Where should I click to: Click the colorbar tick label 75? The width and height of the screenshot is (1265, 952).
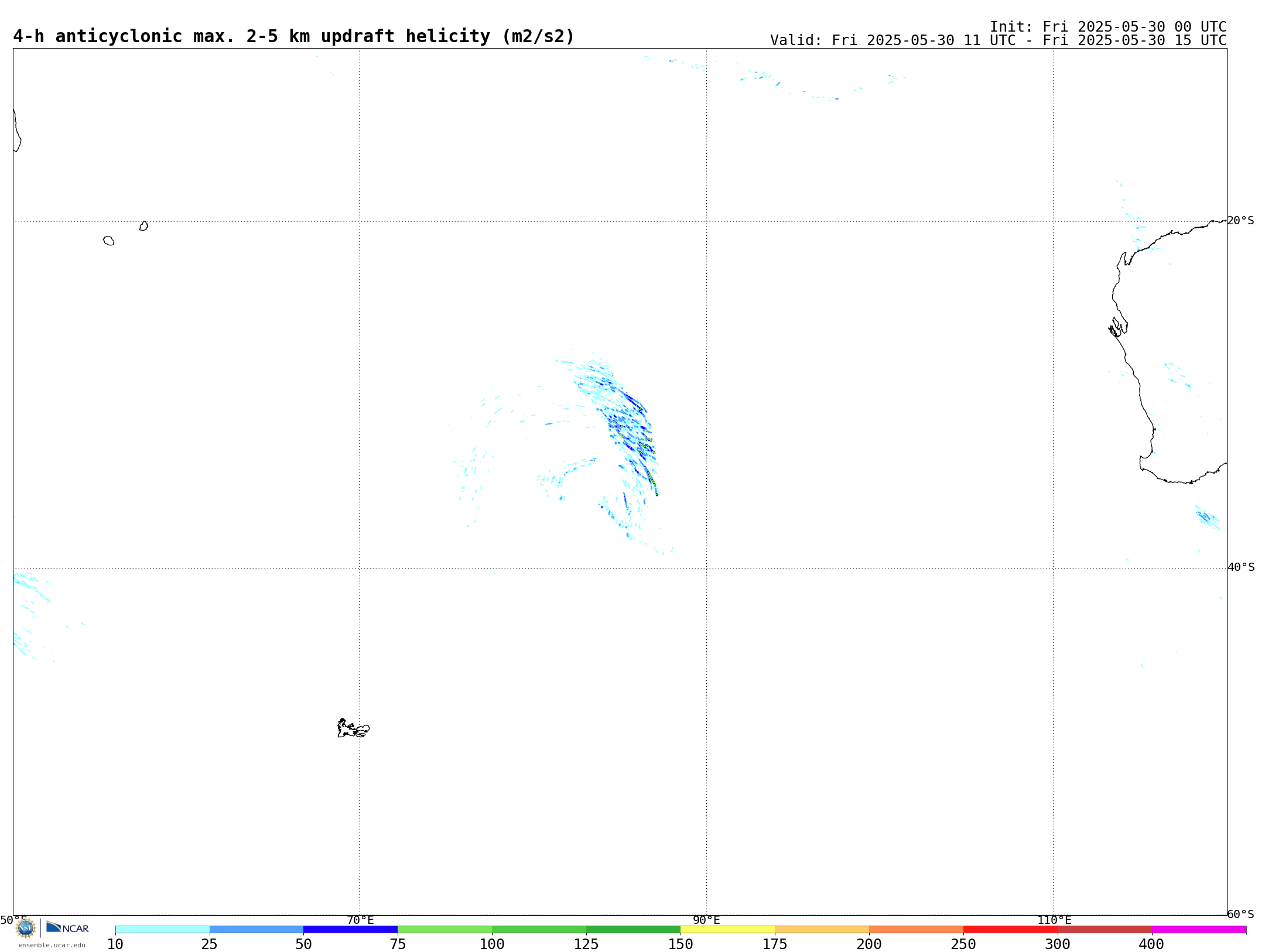(x=398, y=944)
